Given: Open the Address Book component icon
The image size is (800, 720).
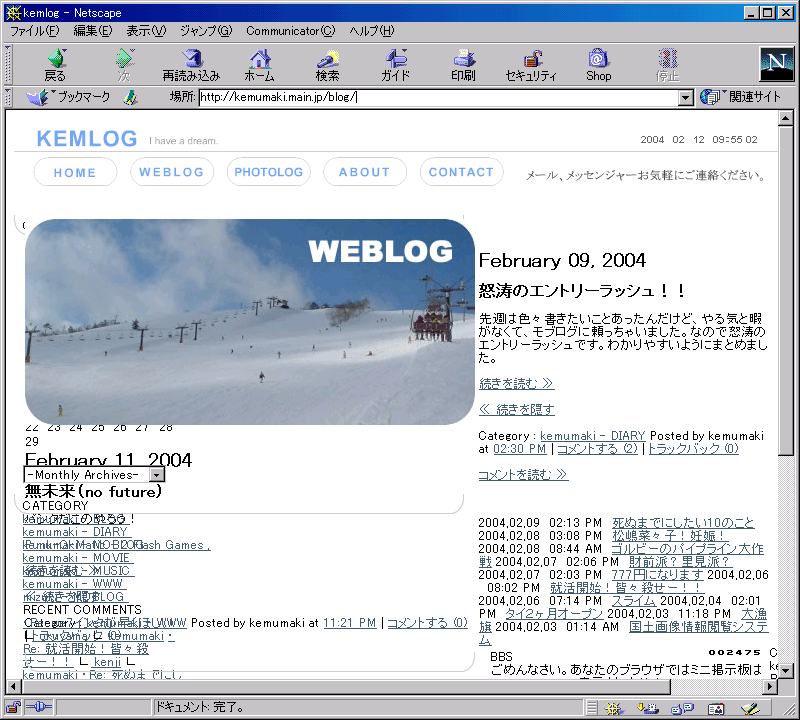Looking at the screenshot, I should 716,708.
